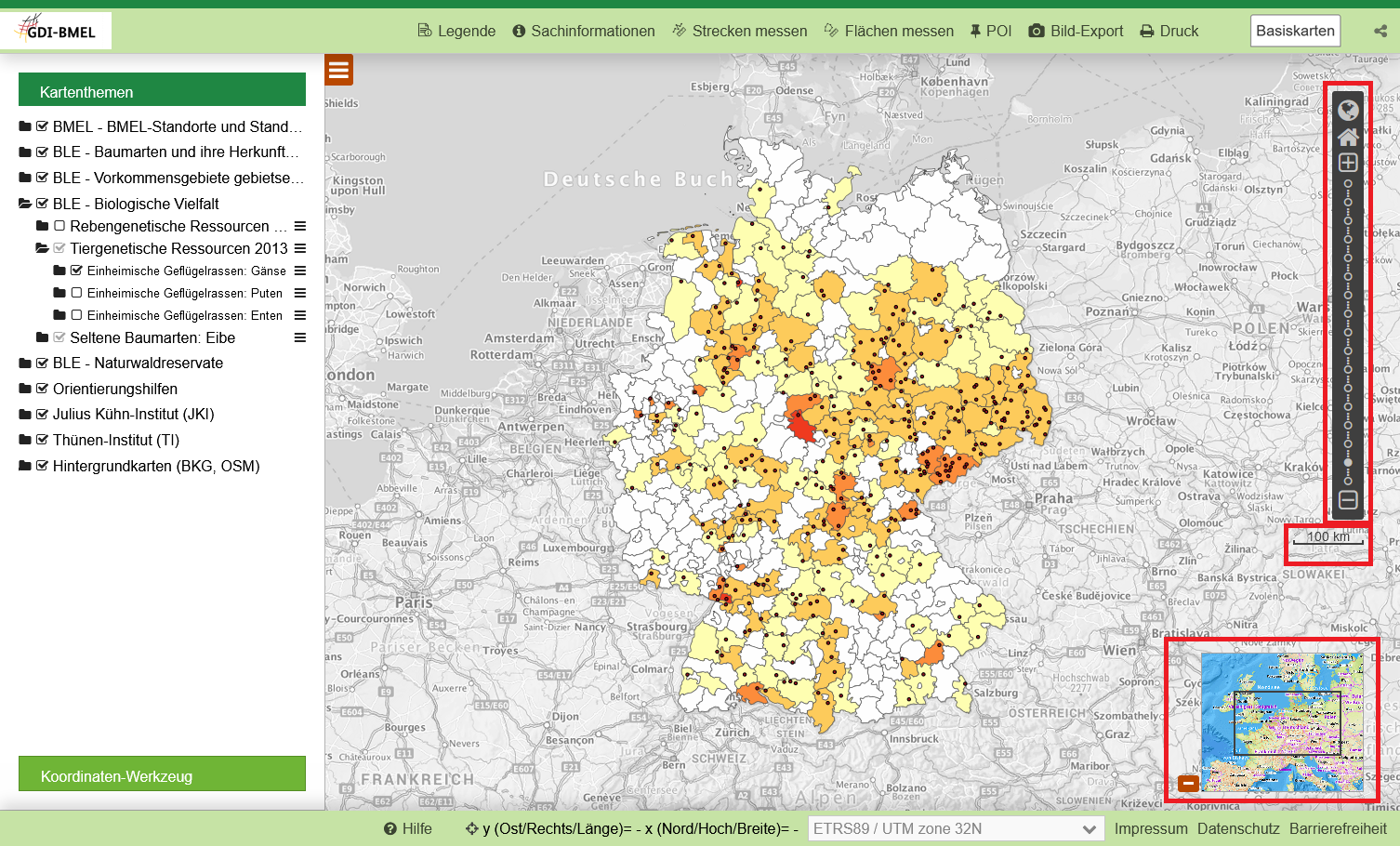This screenshot has height=846, width=1400.
Task: Click the Basiskarten button
Action: [x=1295, y=31]
